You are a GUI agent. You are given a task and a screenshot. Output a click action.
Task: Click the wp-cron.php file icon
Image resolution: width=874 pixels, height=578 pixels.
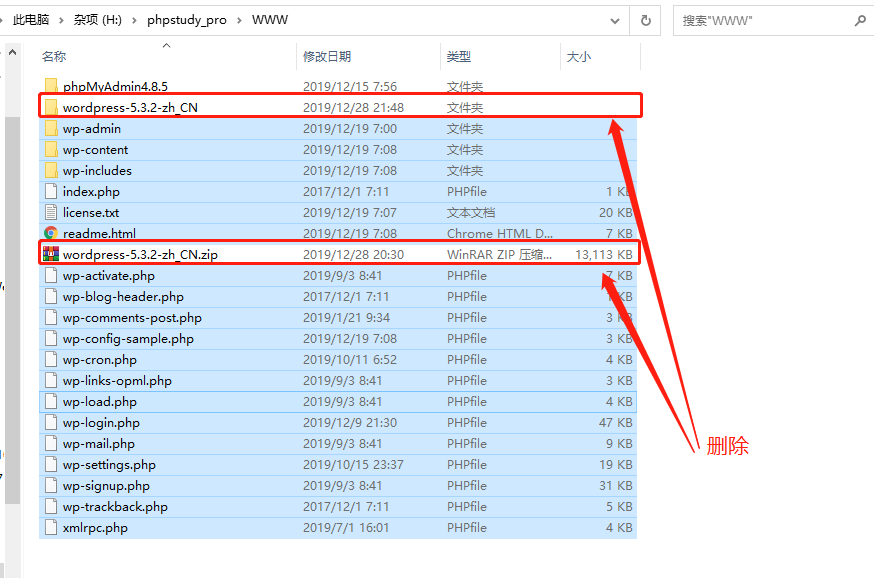tap(51, 360)
